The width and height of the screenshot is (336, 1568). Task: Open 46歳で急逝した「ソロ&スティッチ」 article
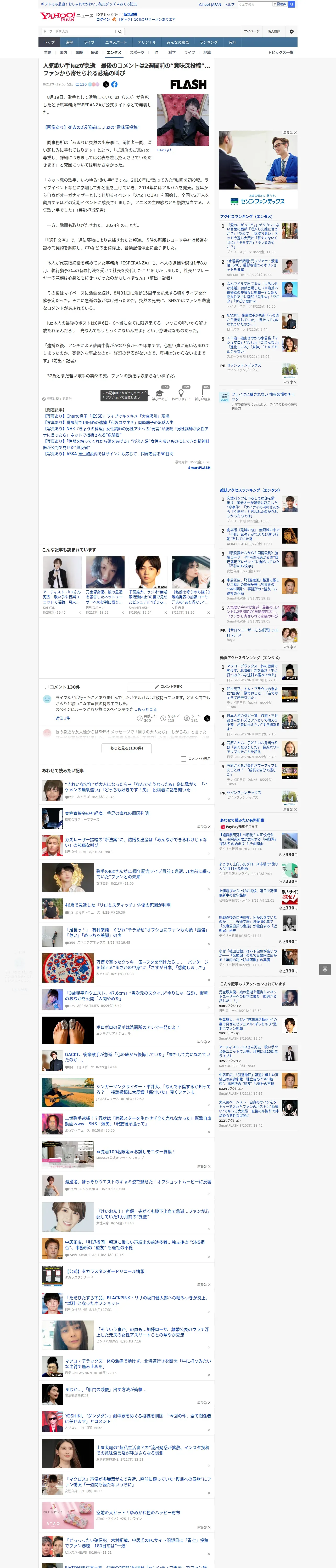click(118, 905)
